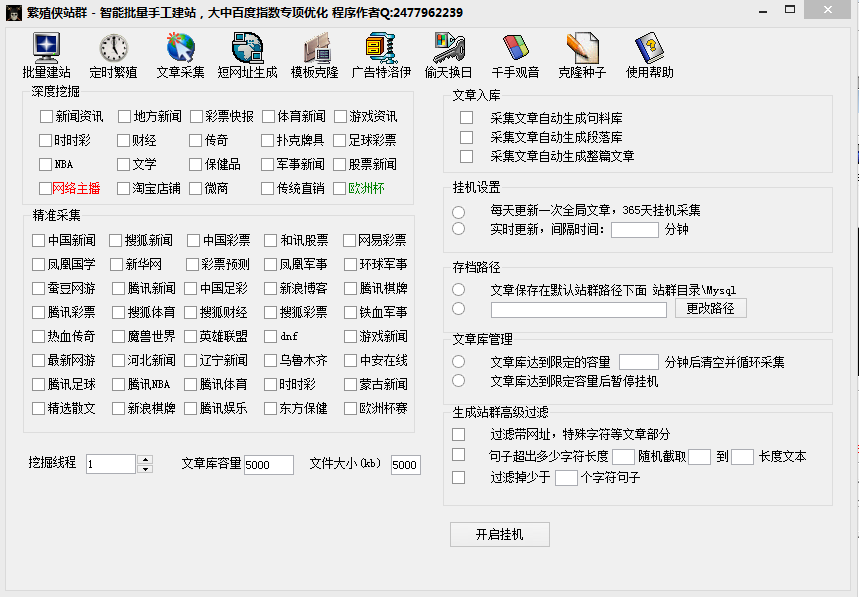The image size is (859, 597).
Task: Click the 随机截取 start value field
Action: click(x=699, y=456)
